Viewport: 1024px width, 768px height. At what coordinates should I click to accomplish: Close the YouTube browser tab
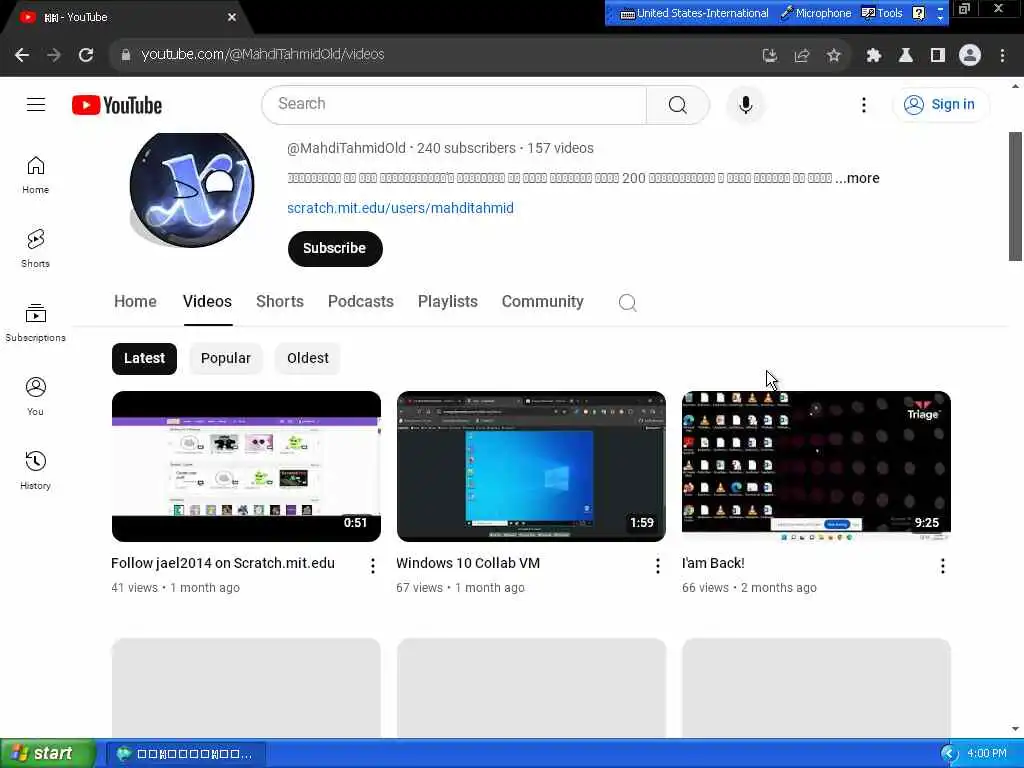pyautogui.click(x=232, y=18)
